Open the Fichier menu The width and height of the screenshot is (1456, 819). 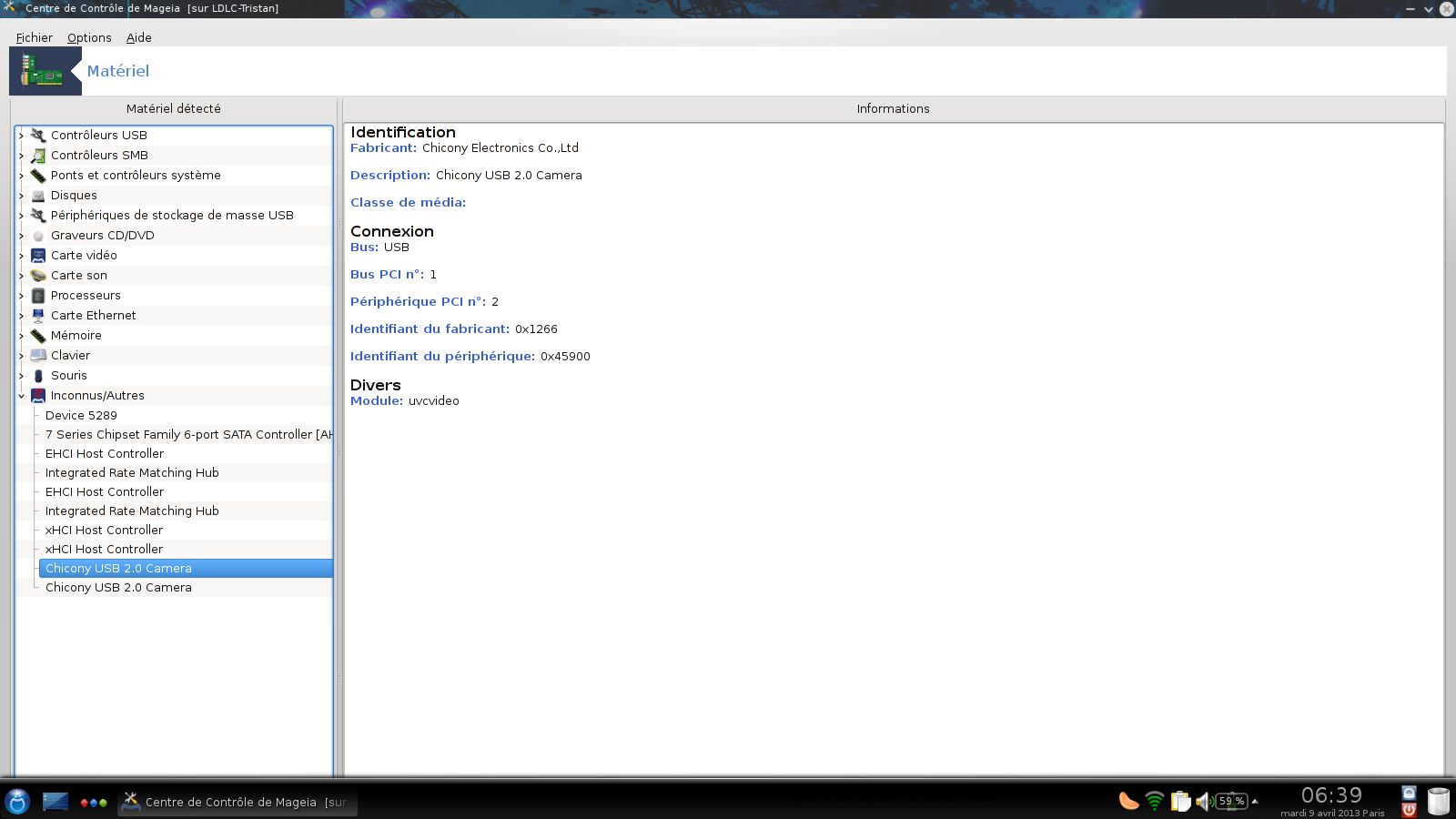[34, 37]
